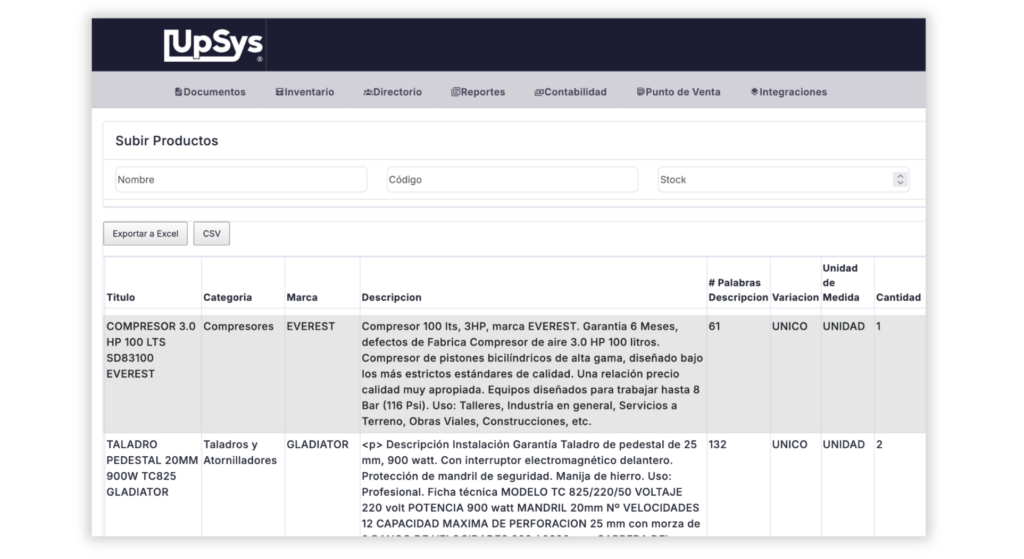Viewport: 1024px width, 559px height.
Task: Open the Punto de Venta menu
Action: (678, 92)
